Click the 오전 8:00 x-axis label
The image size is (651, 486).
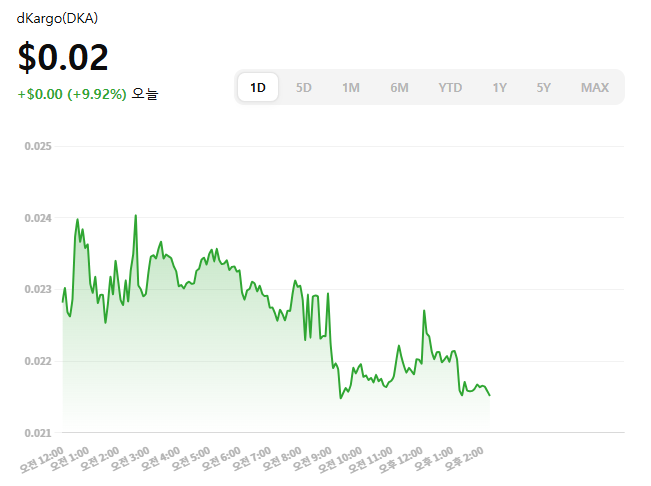(x=281, y=459)
